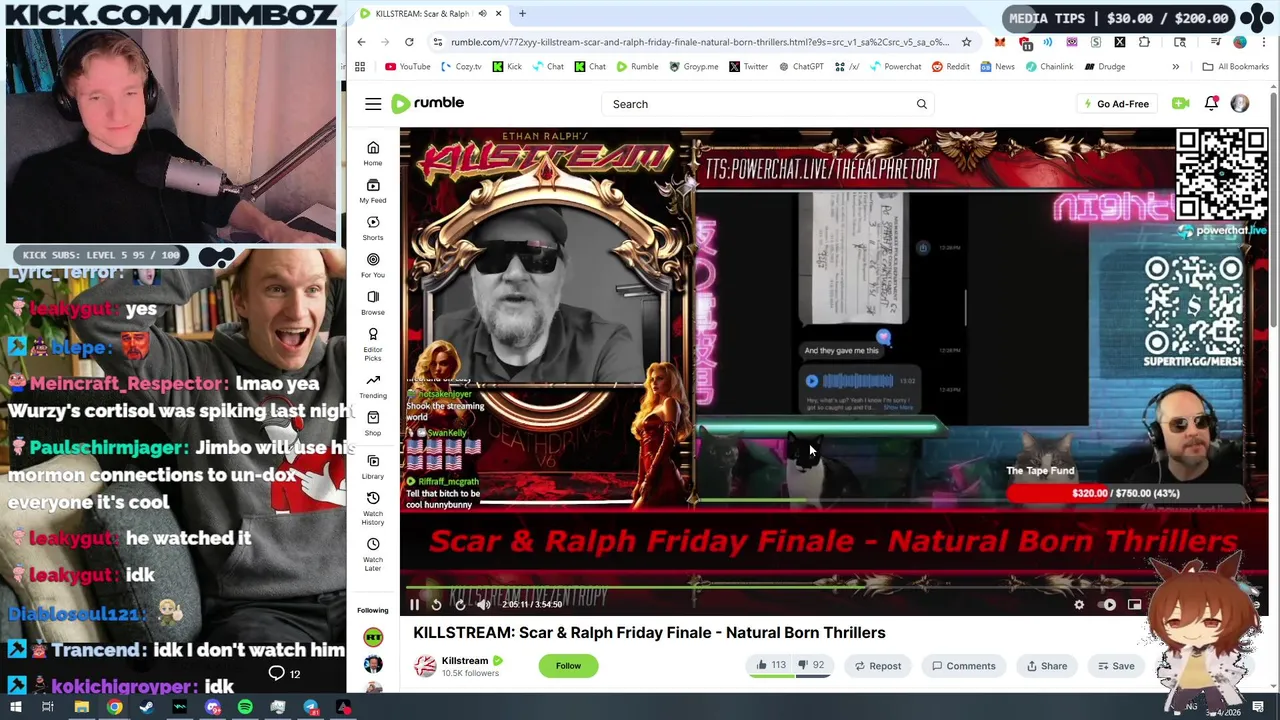
Task: Open Shorts in the Rumble sidebar
Action: coord(373,227)
